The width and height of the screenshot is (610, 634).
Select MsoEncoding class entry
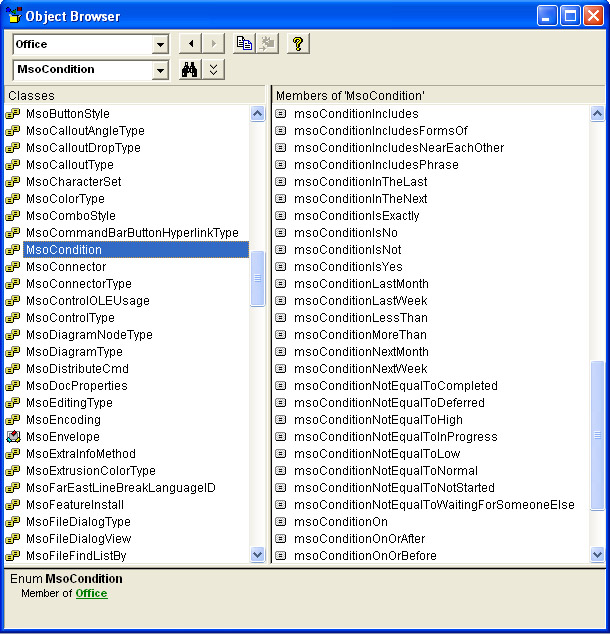point(63,420)
